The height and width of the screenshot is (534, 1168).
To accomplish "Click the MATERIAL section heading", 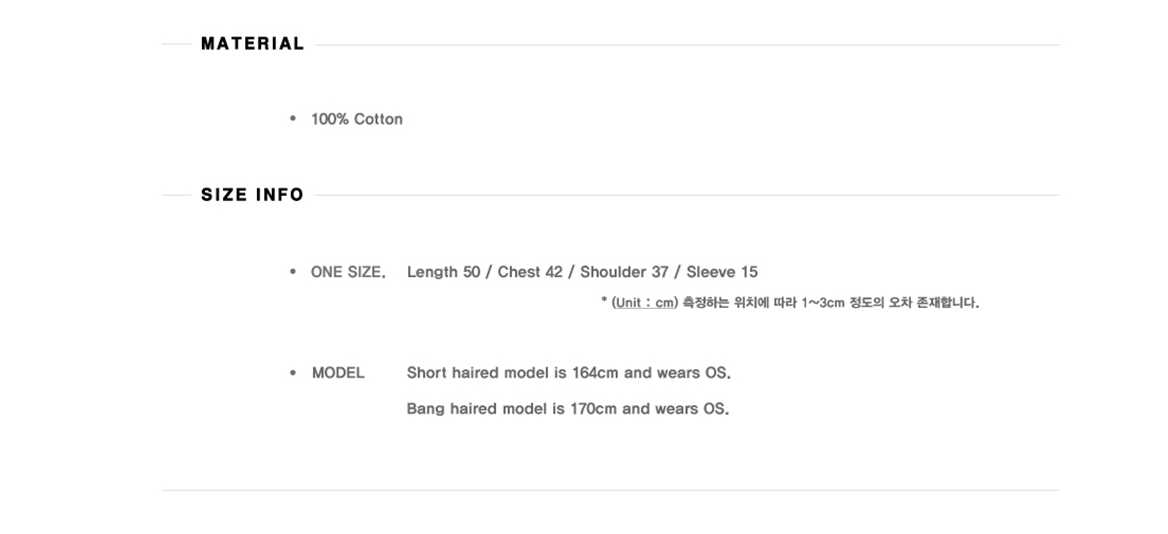I will pos(253,44).
